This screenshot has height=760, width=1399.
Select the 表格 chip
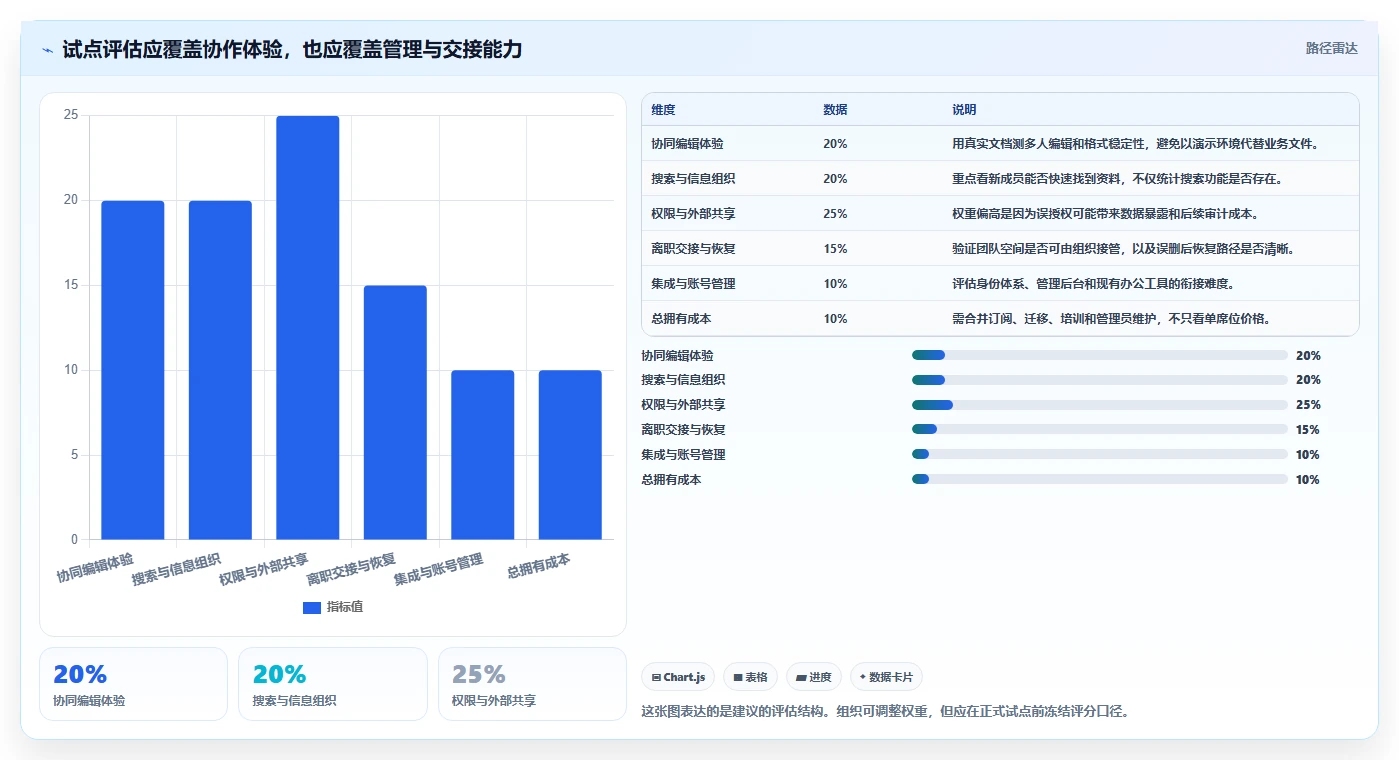point(750,677)
